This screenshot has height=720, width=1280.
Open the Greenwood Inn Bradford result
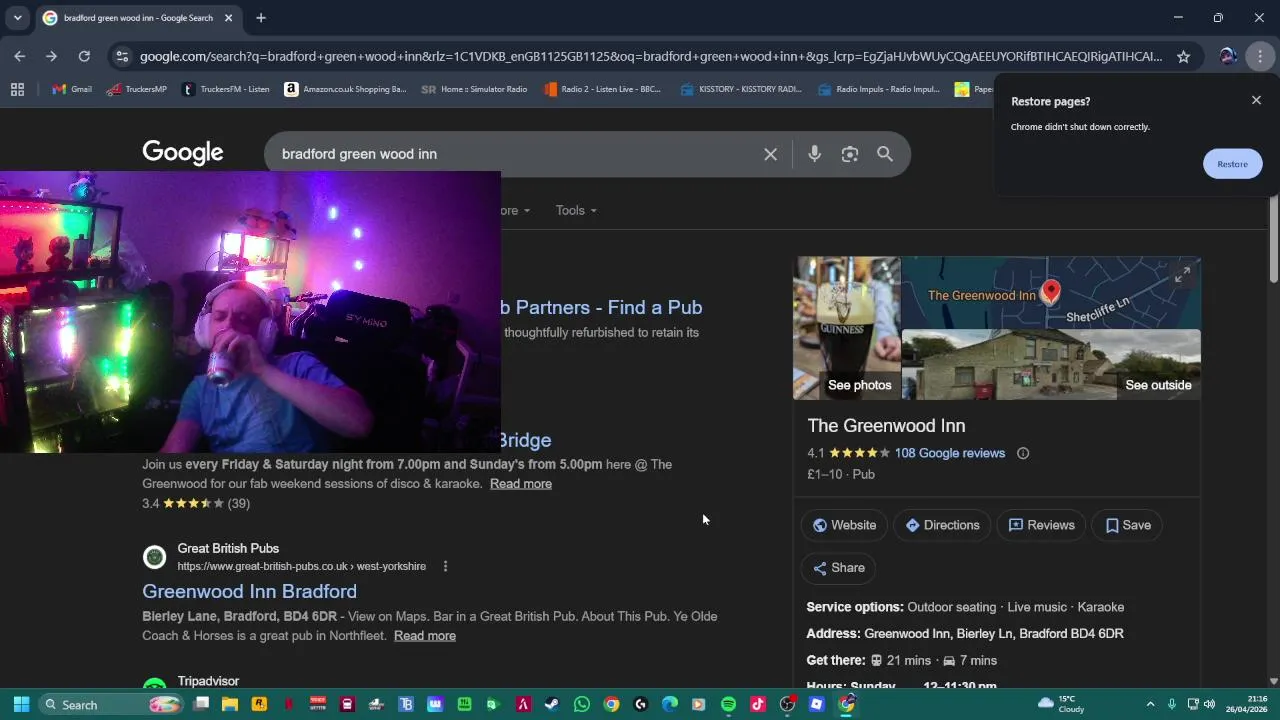pos(249,591)
